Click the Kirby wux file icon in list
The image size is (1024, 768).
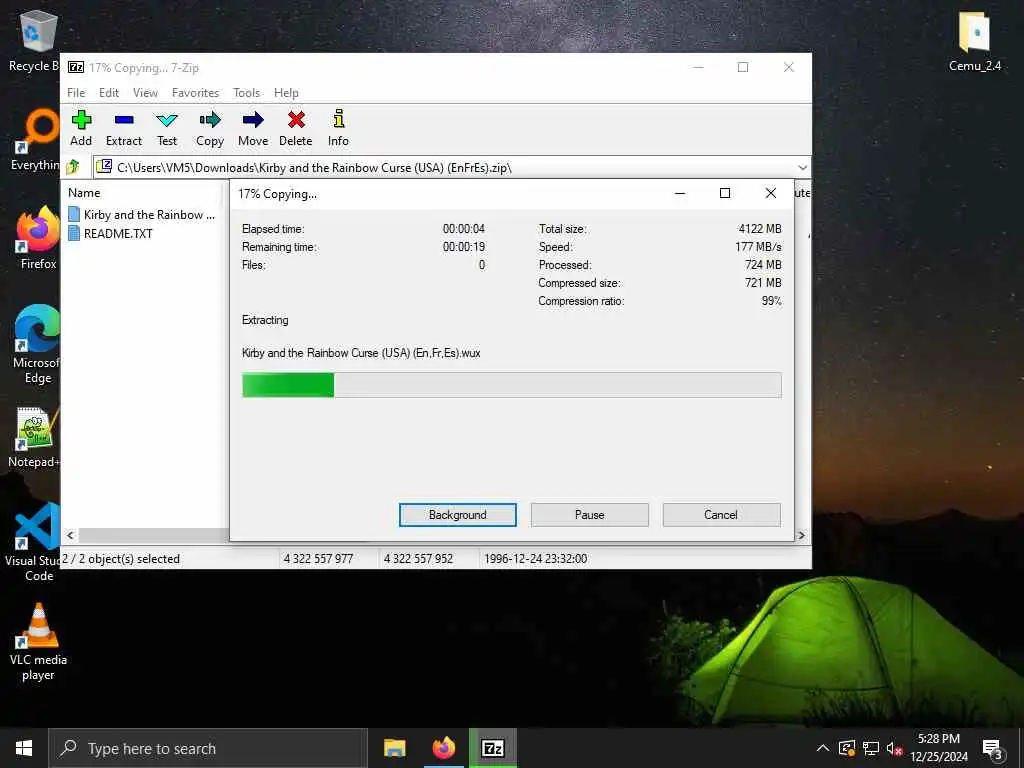pos(74,214)
